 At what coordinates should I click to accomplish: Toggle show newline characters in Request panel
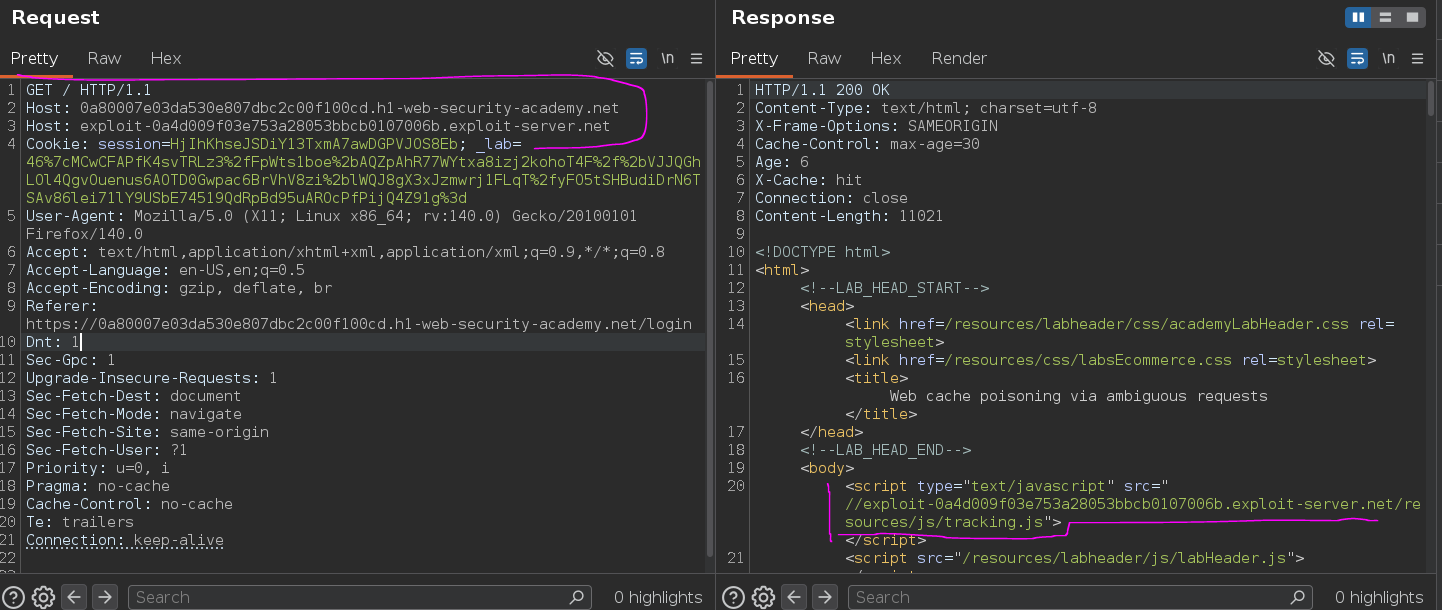(x=667, y=58)
